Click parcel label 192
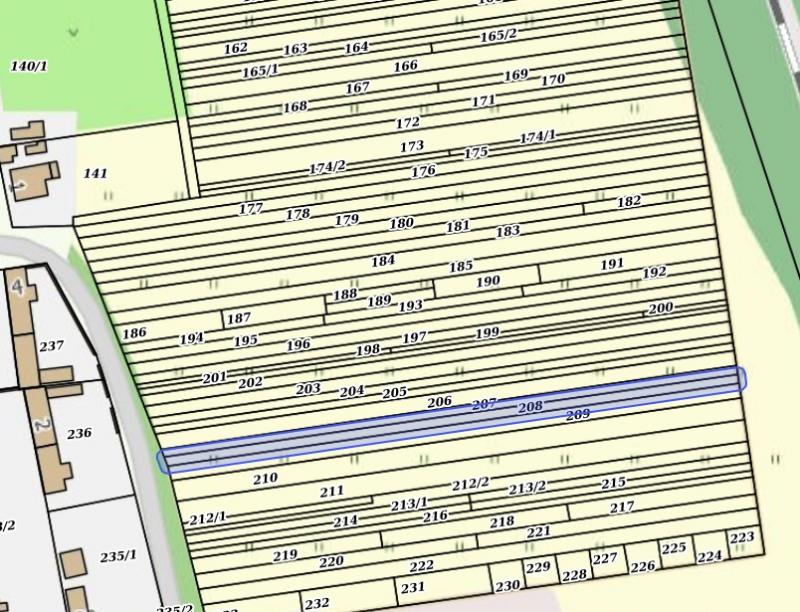800x612 pixels. (x=654, y=272)
